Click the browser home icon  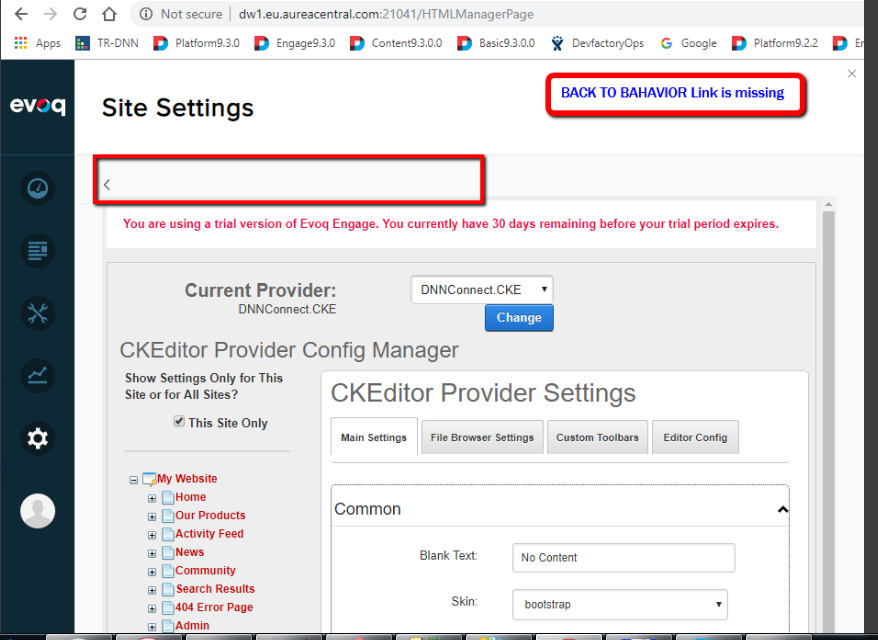108,15
